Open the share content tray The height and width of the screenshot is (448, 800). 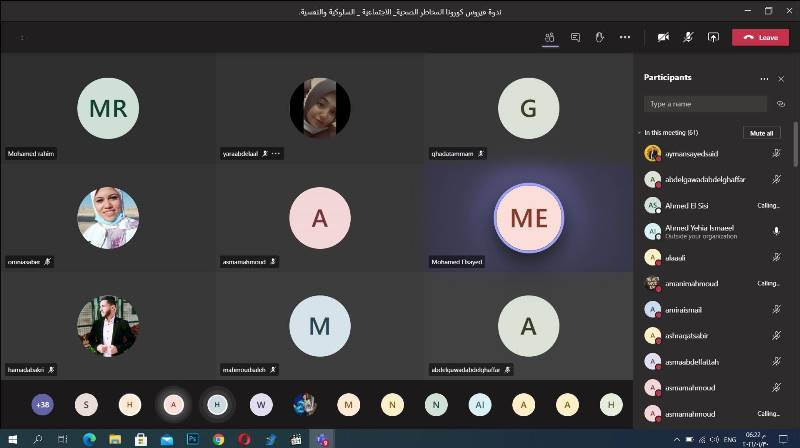tap(713, 37)
